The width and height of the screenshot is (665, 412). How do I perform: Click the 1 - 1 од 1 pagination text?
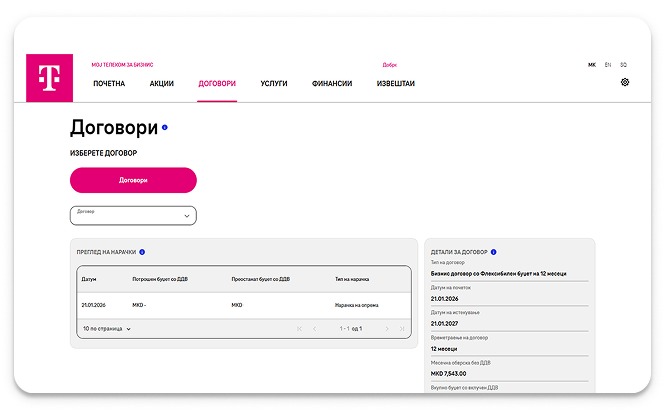click(x=351, y=329)
